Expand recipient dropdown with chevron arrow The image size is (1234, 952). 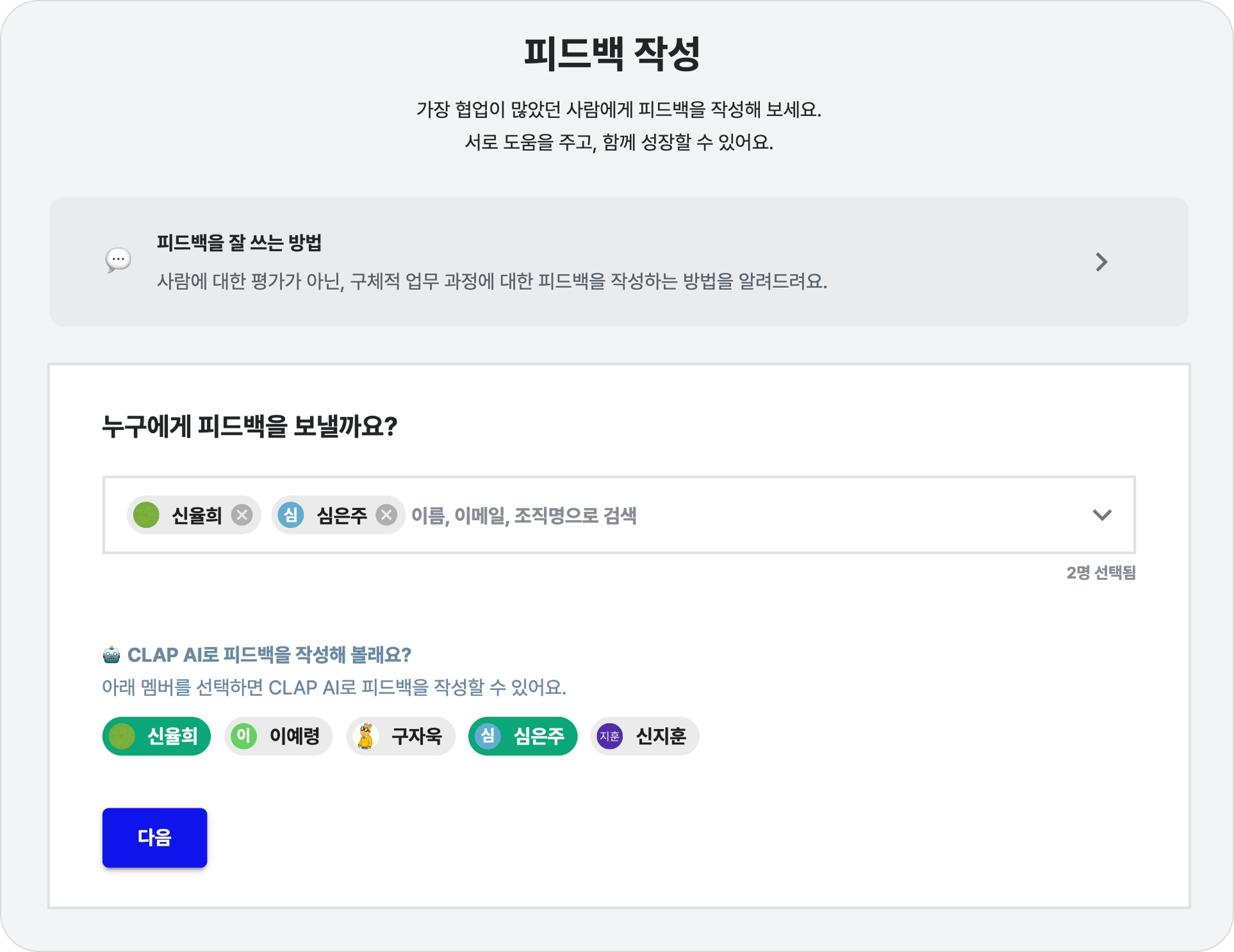[x=1101, y=515]
